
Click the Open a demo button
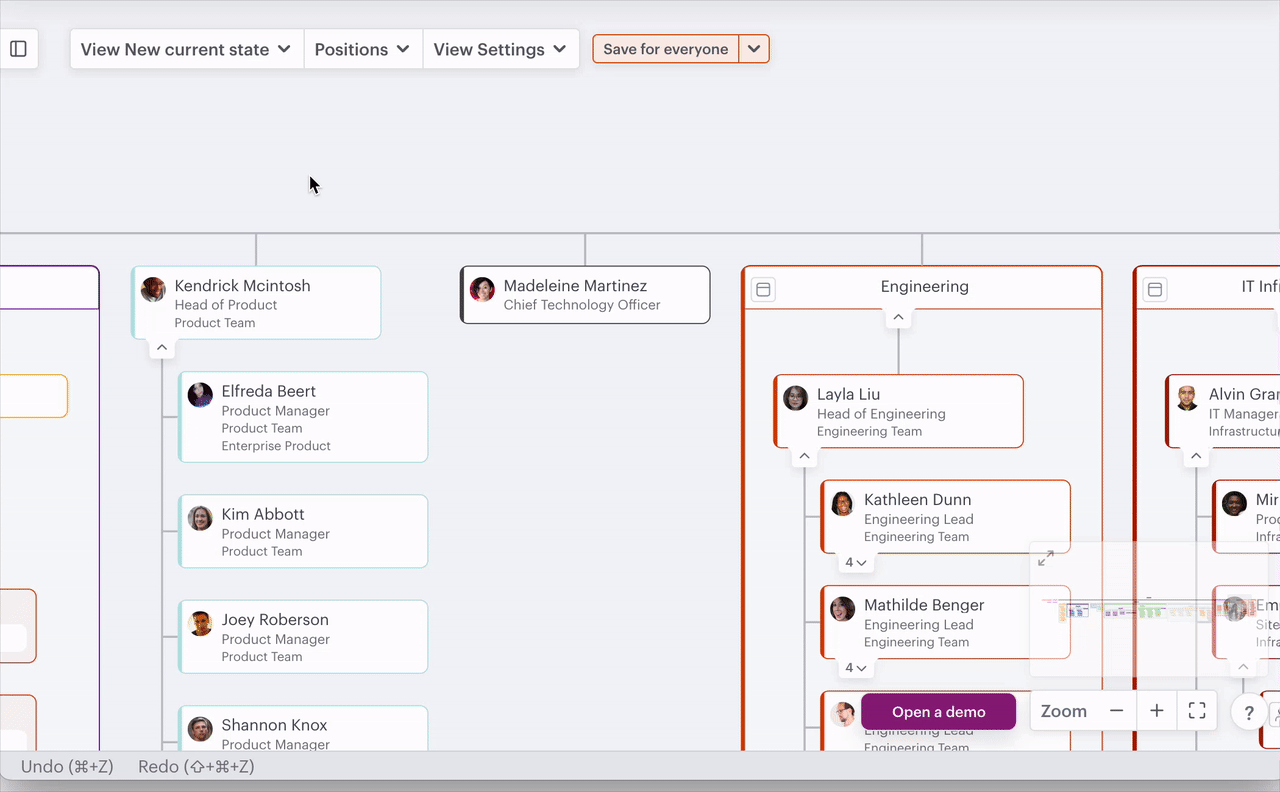938,712
